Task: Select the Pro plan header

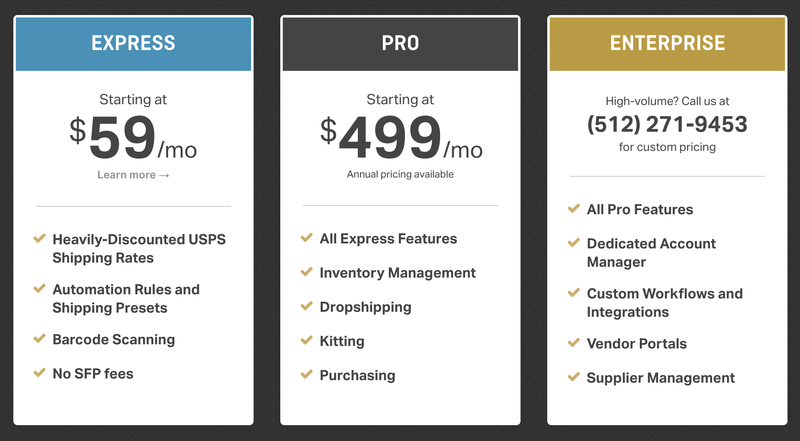Action: coord(401,43)
